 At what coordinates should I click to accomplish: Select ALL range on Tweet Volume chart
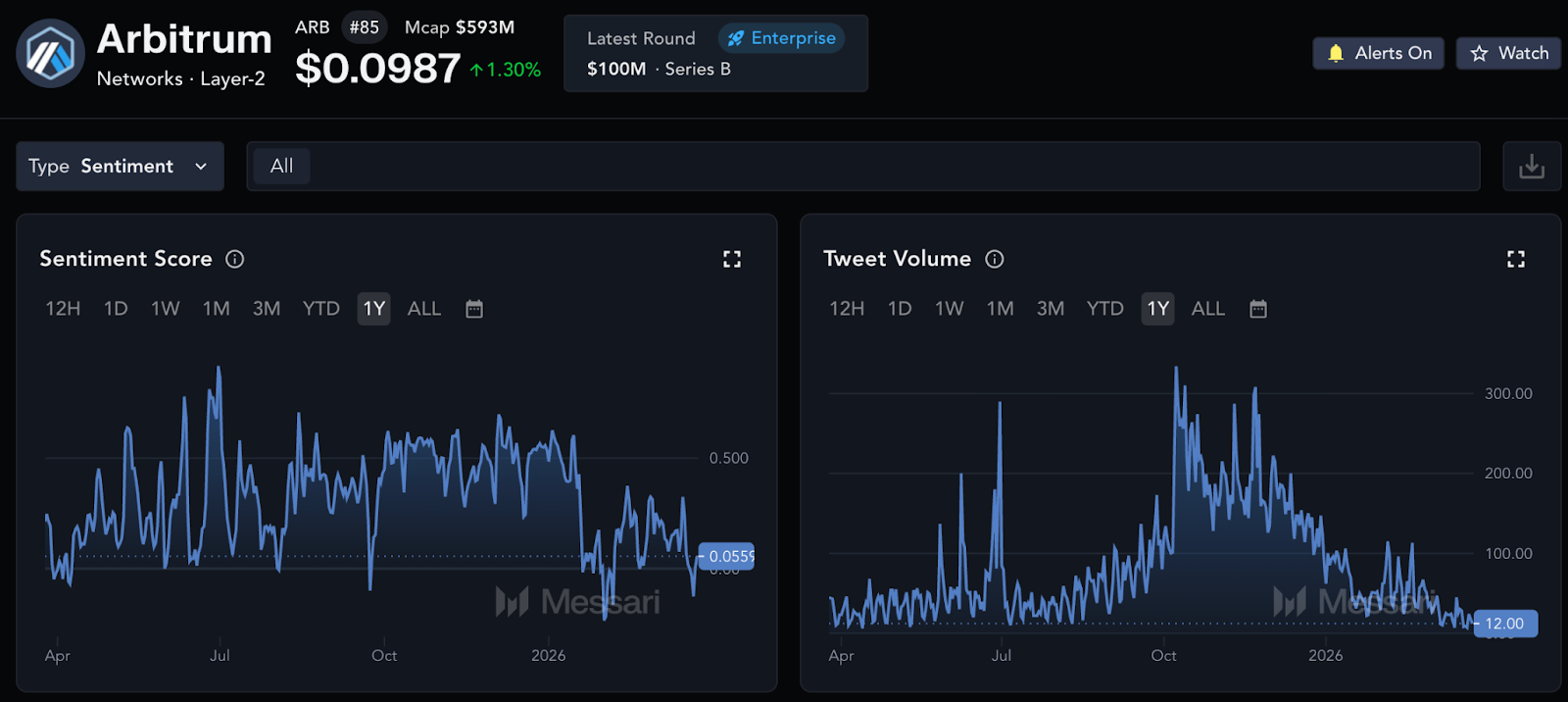click(1207, 309)
